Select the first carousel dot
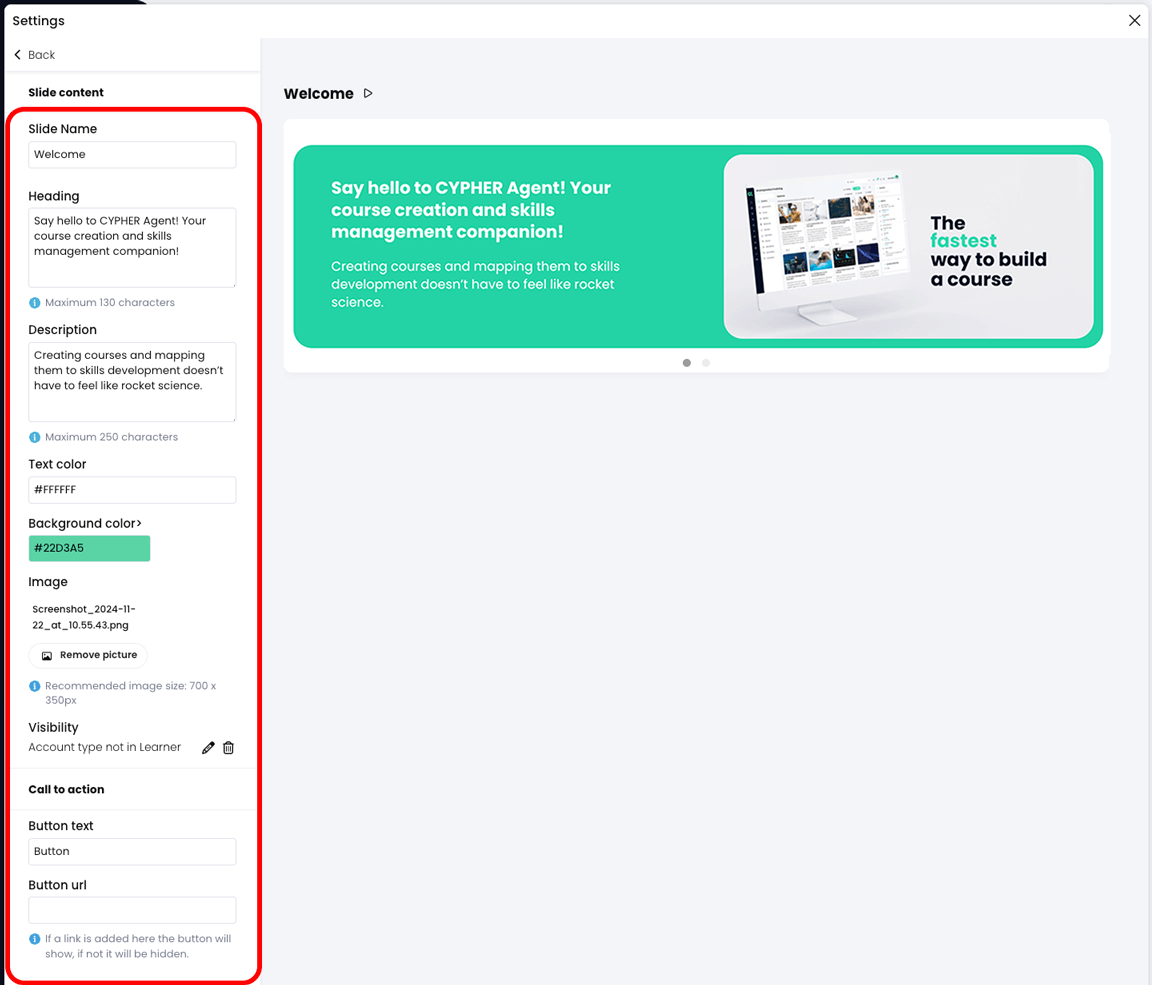This screenshot has width=1152, height=985. 687,363
